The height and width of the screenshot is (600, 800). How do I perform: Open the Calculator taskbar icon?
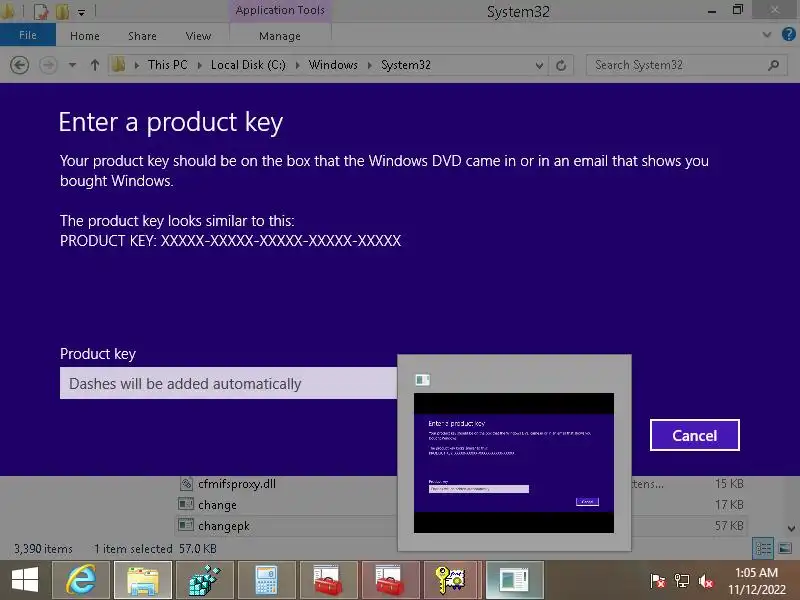tap(266, 580)
